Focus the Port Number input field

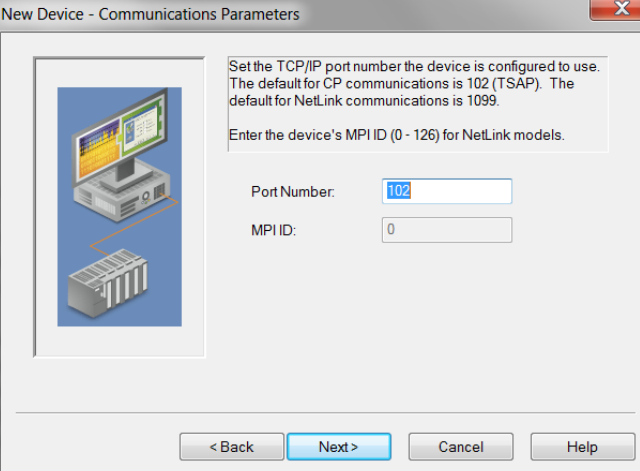pyautogui.click(x=447, y=191)
